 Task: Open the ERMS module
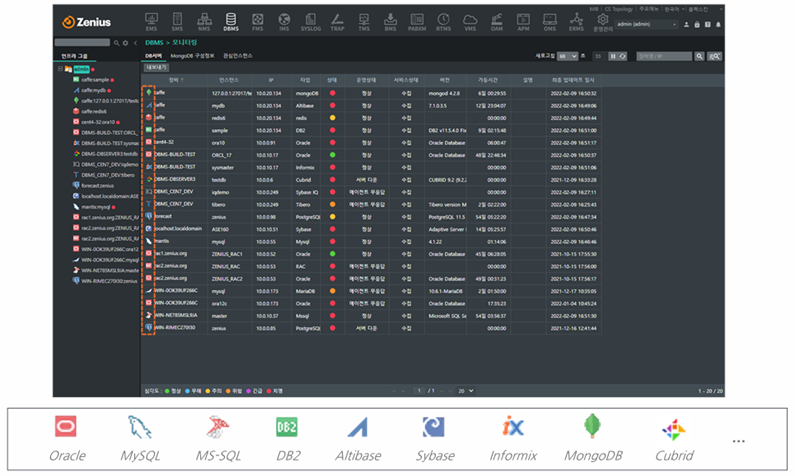(576, 22)
